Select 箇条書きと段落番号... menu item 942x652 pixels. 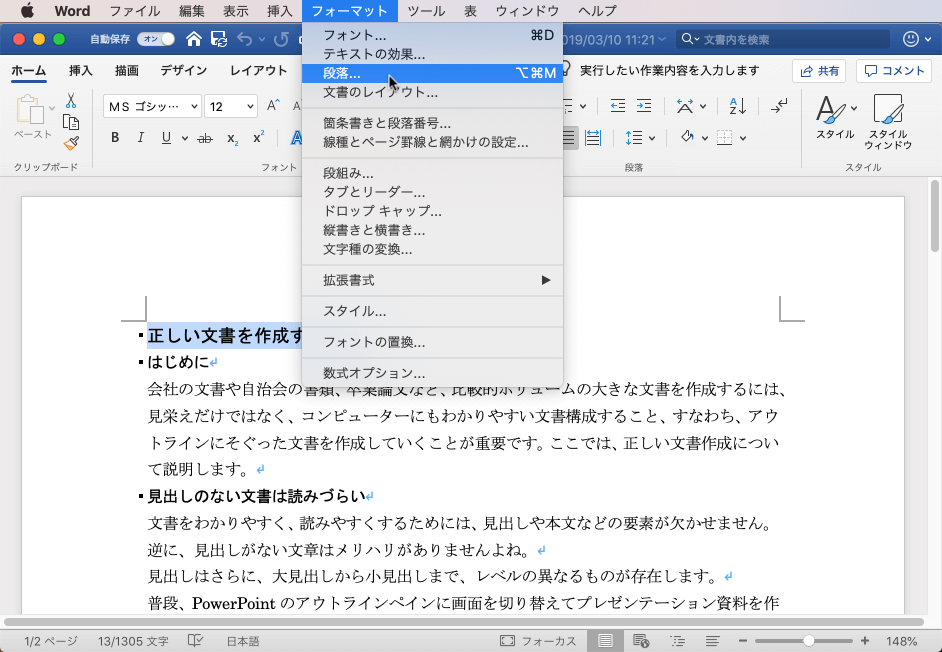pyautogui.click(x=433, y=123)
